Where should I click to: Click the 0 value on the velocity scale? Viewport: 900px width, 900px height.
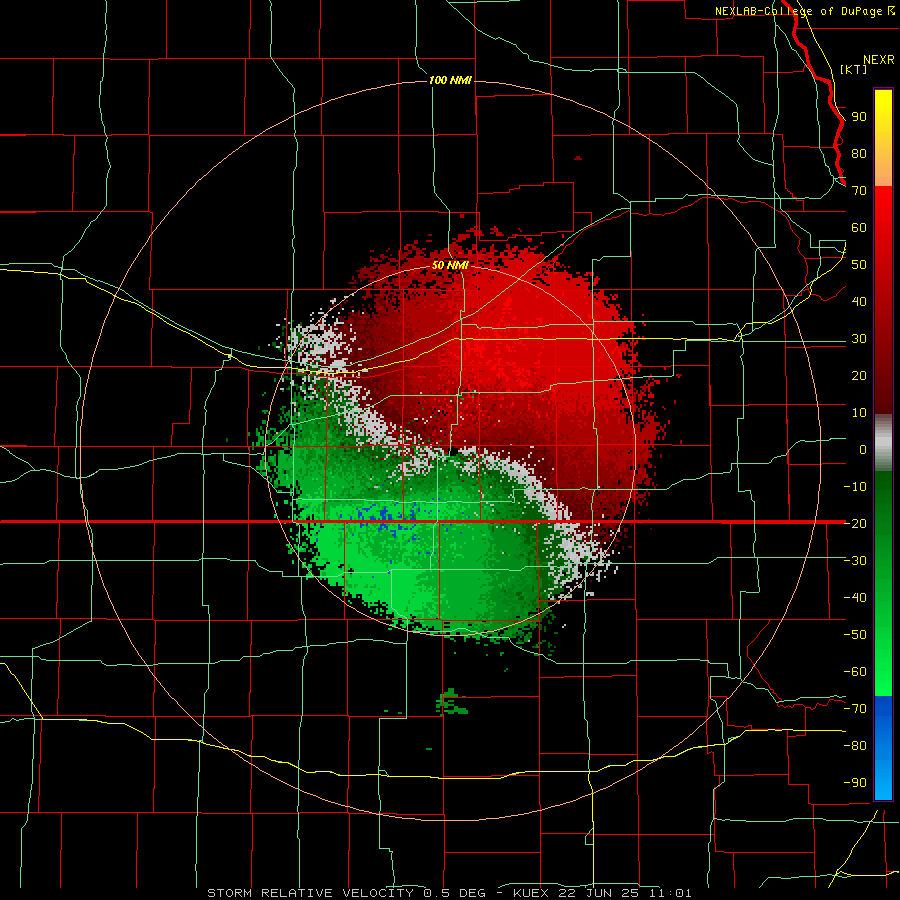tap(863, 449)
